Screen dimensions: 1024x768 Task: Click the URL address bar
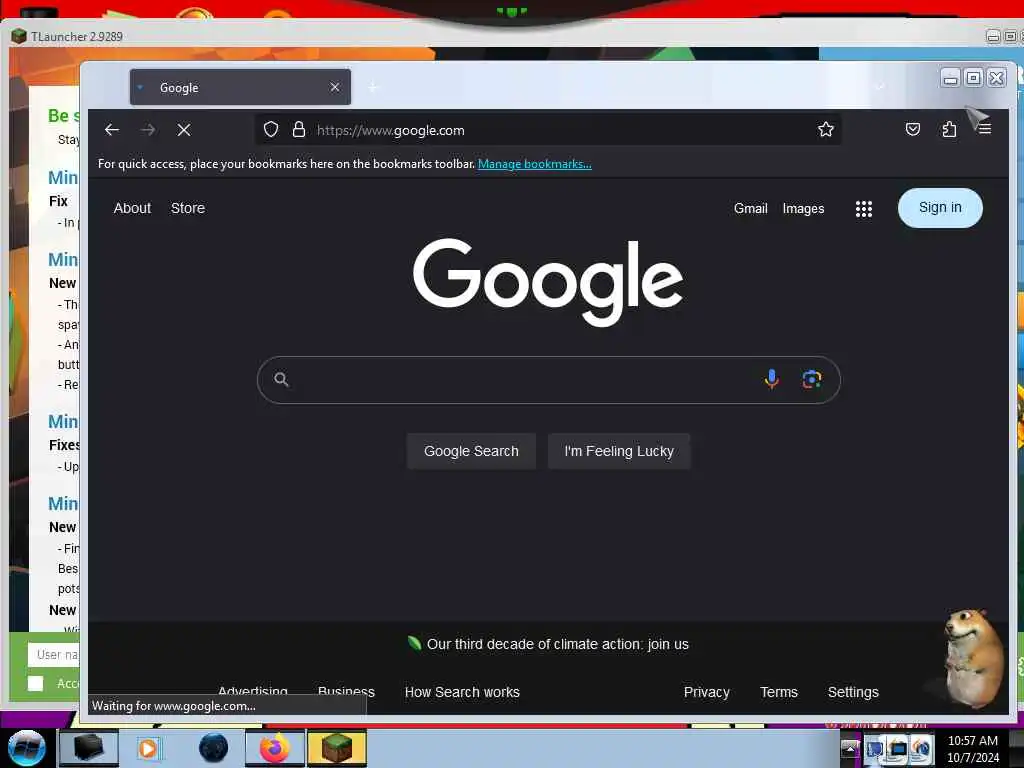[x=547, y=130]
